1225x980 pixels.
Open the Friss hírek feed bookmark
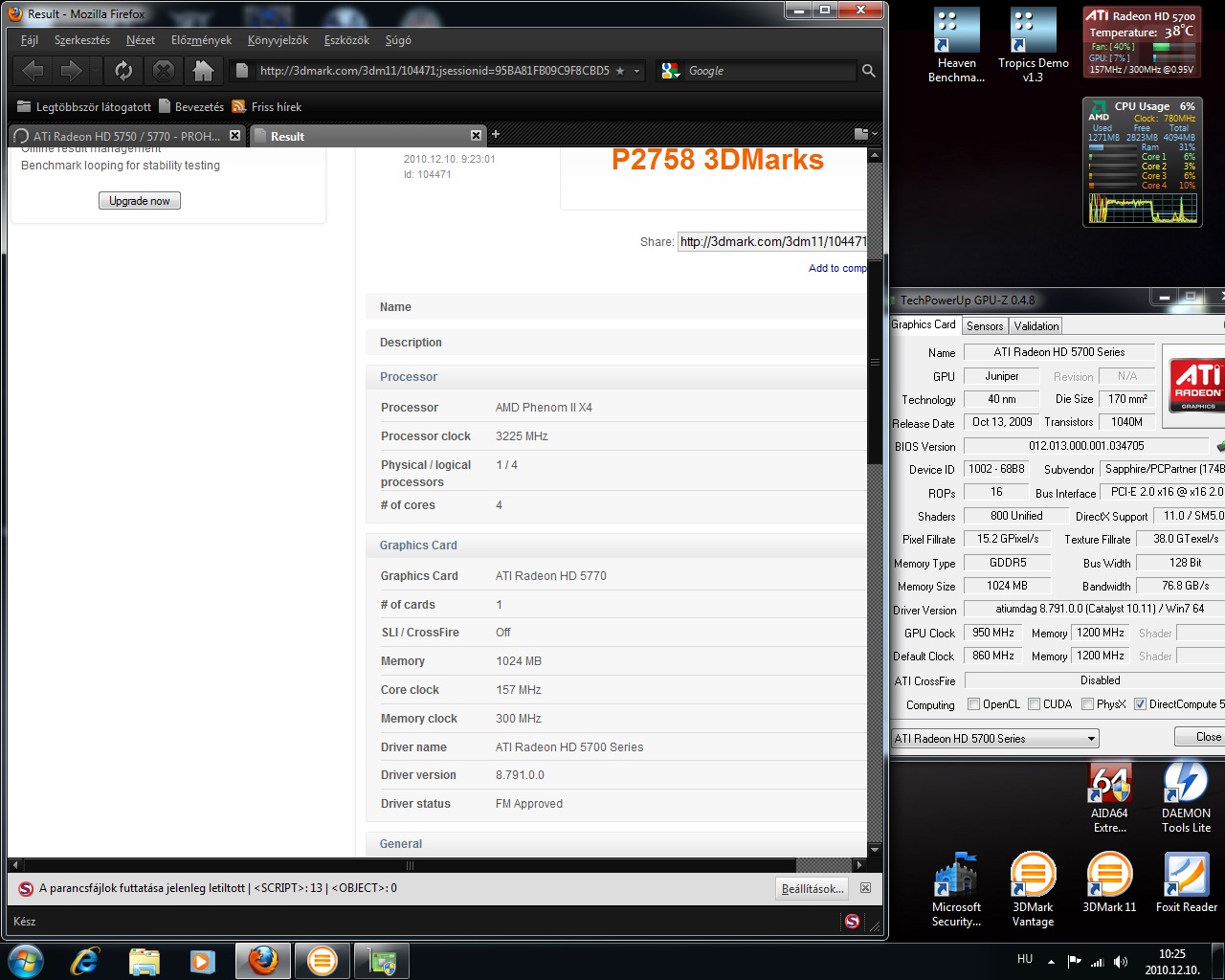click(267, 106)
